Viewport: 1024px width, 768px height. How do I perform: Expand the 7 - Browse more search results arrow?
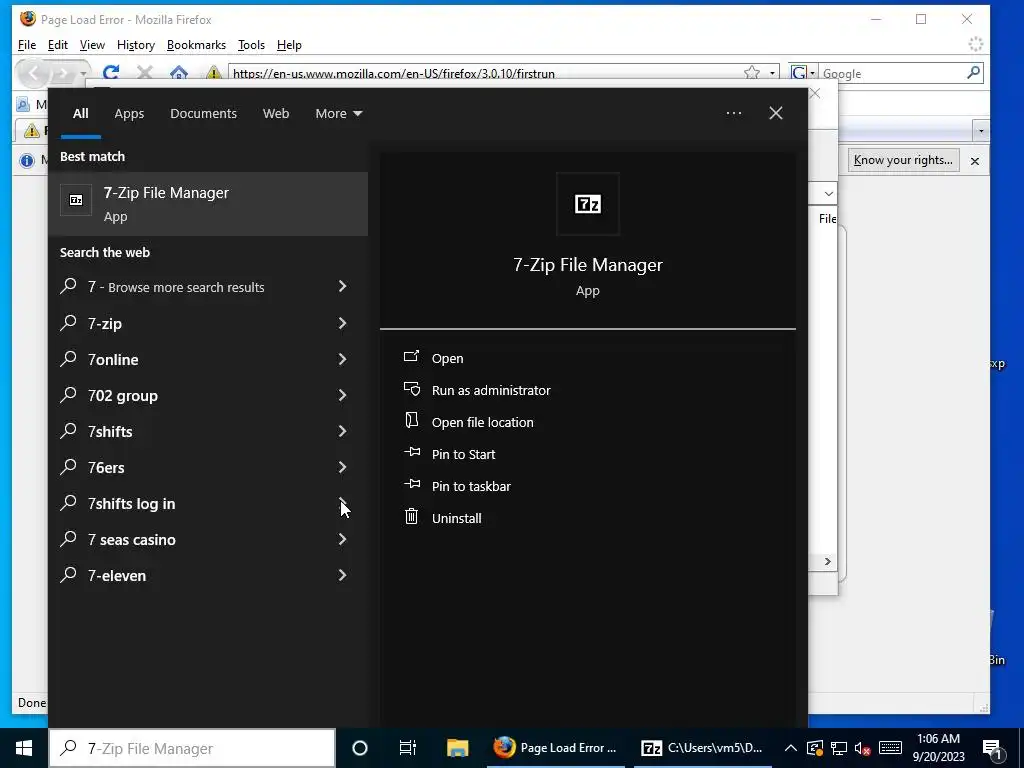click(342, 286)
